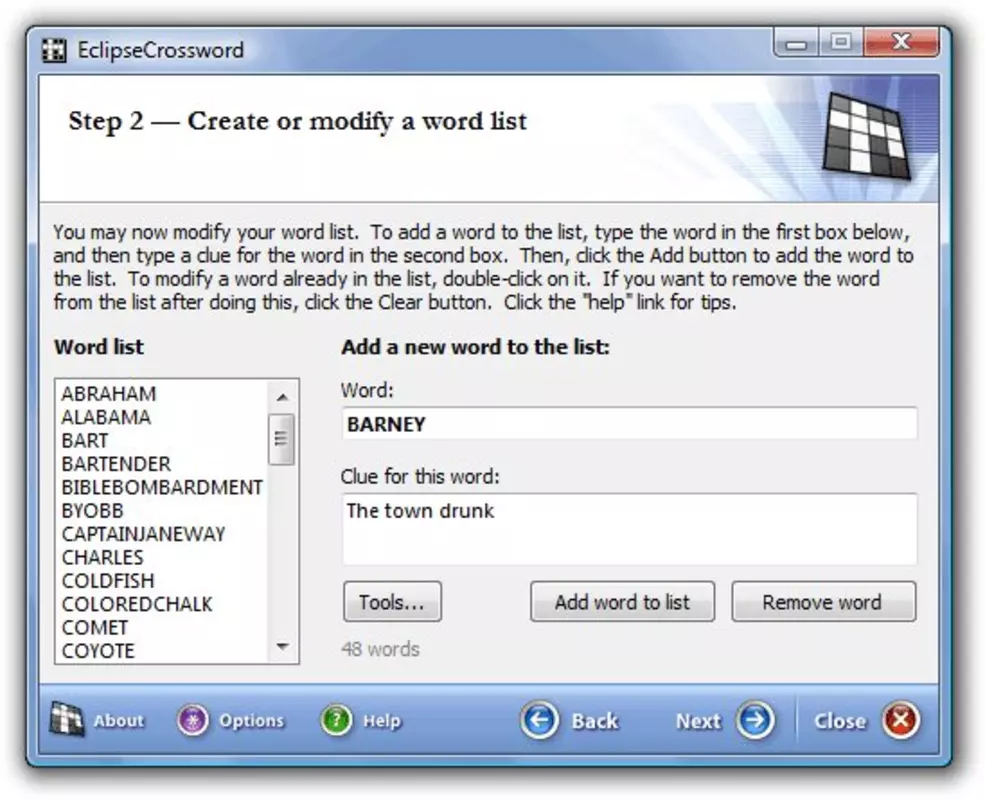Select BART in the word list

85,440
